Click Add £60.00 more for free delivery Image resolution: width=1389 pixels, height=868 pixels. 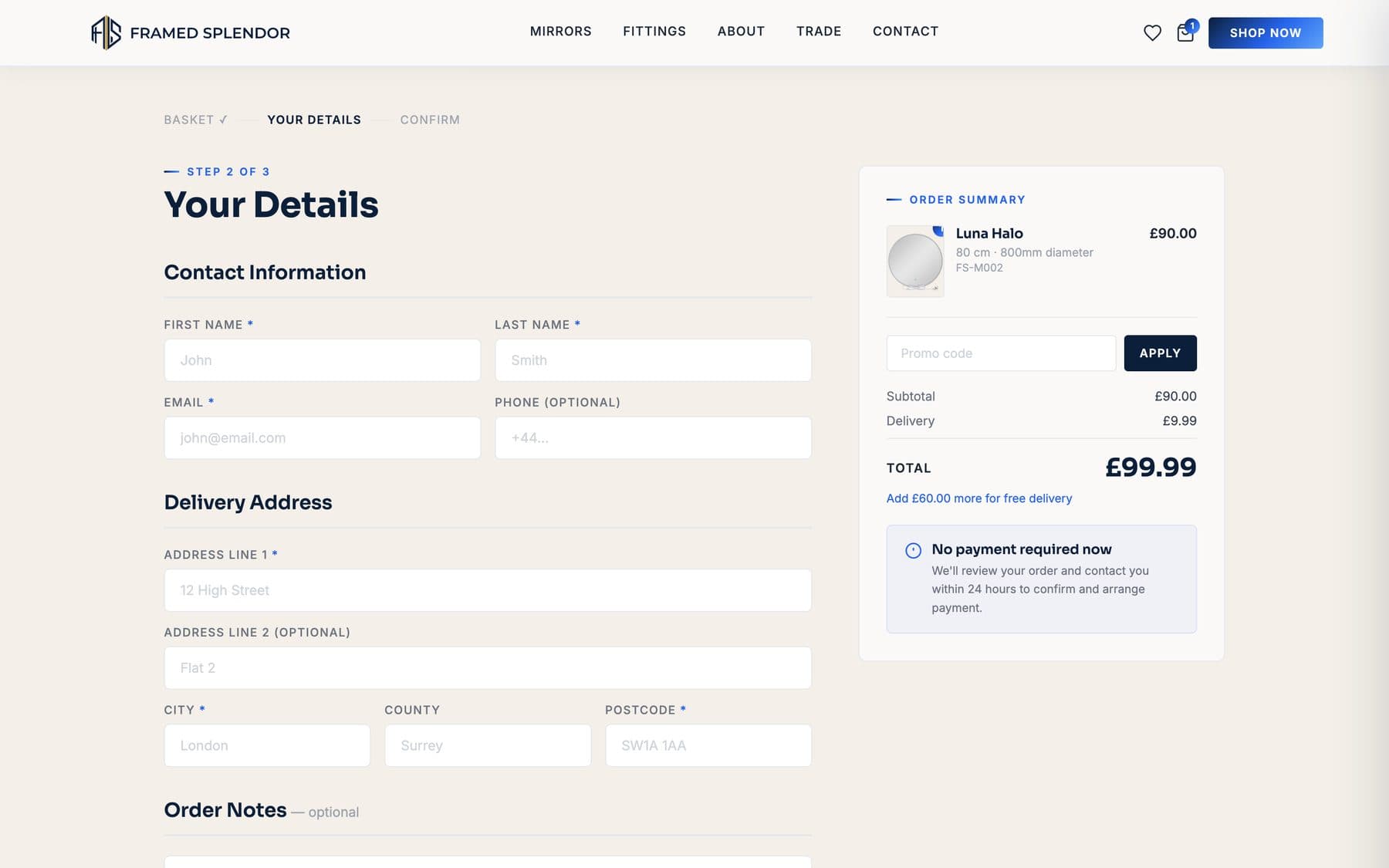click(x=979, y=498)
